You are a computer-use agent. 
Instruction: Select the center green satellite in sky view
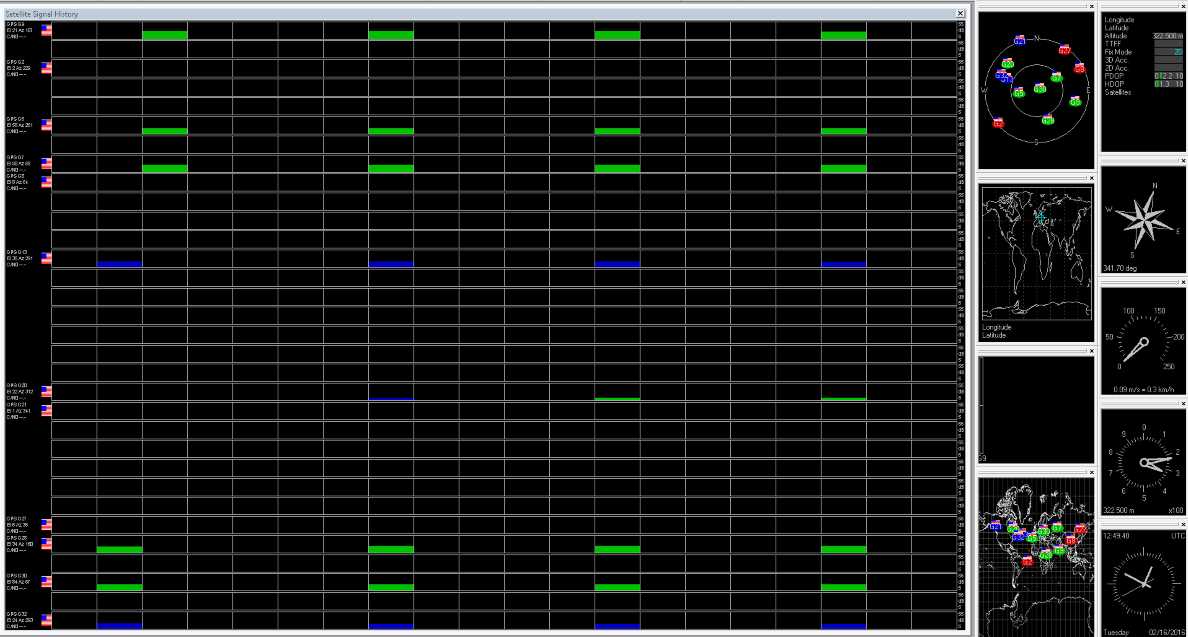[x=1040, y=89]
